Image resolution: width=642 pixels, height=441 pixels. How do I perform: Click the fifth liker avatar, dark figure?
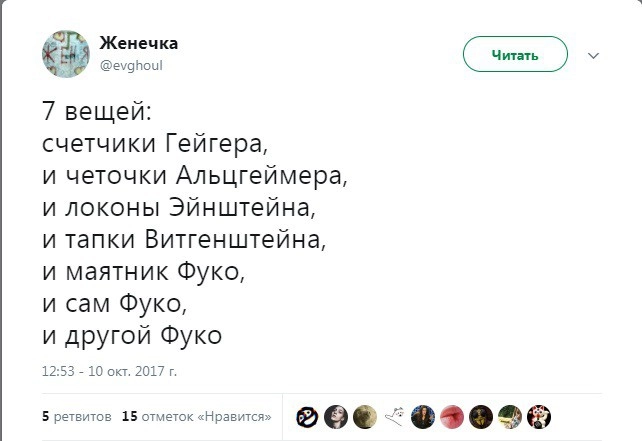tap(423, 416)
